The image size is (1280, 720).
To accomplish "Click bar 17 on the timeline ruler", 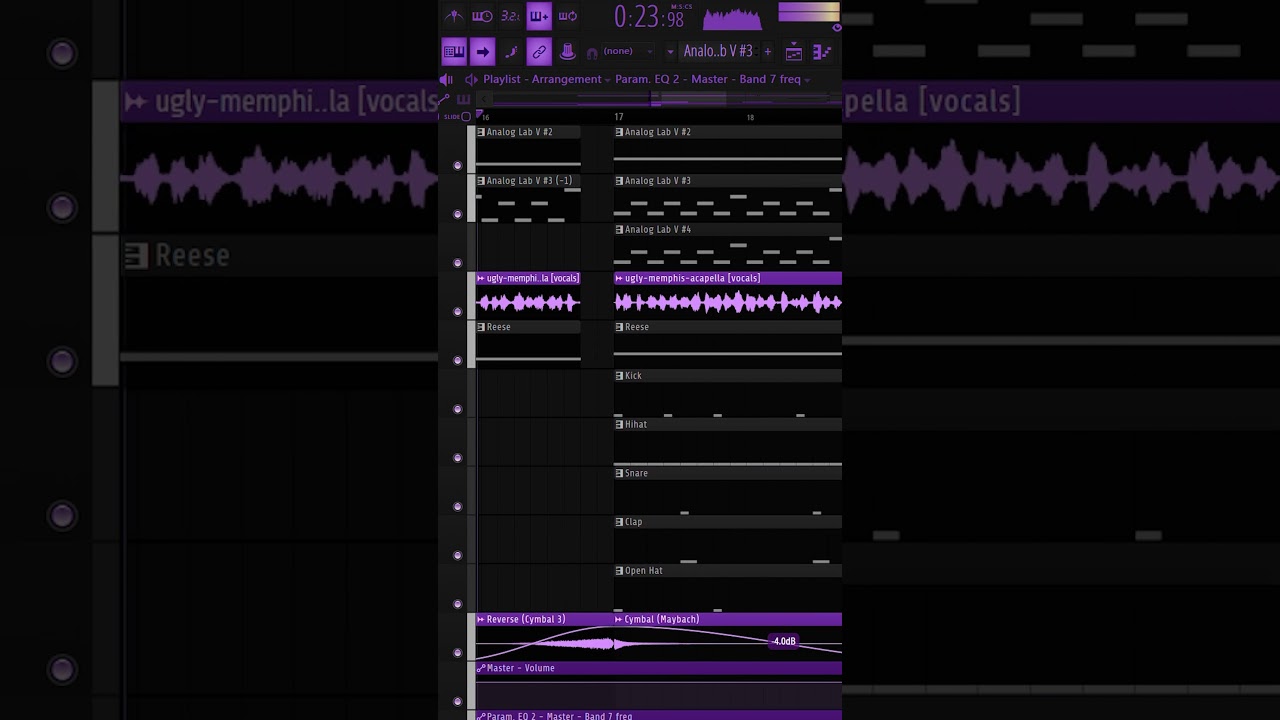I will [x=619, y=117].
